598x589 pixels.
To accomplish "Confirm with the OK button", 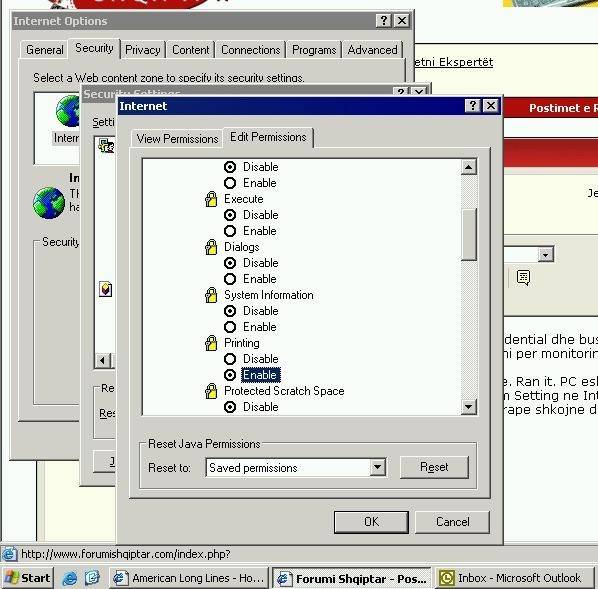I will (x=371, y=522).
